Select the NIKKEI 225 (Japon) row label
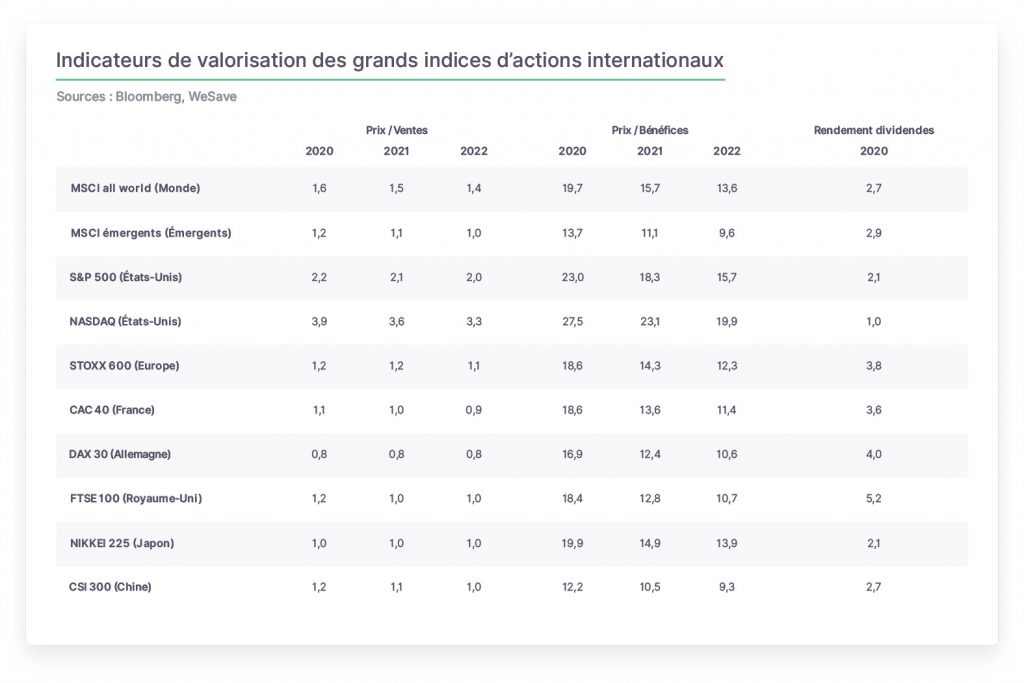The height and width of the screenshot is (683, 1024). click(122, 543)
